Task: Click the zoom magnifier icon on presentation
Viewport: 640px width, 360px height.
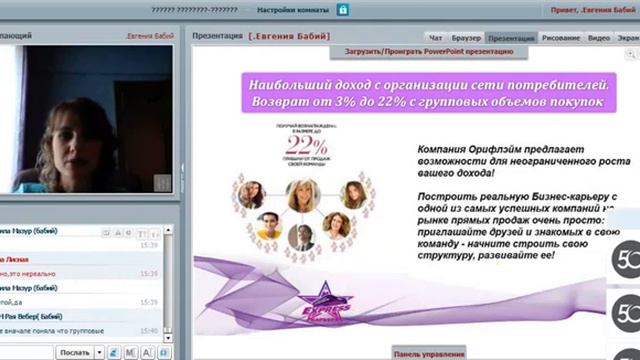Action: tap(630, 54)
